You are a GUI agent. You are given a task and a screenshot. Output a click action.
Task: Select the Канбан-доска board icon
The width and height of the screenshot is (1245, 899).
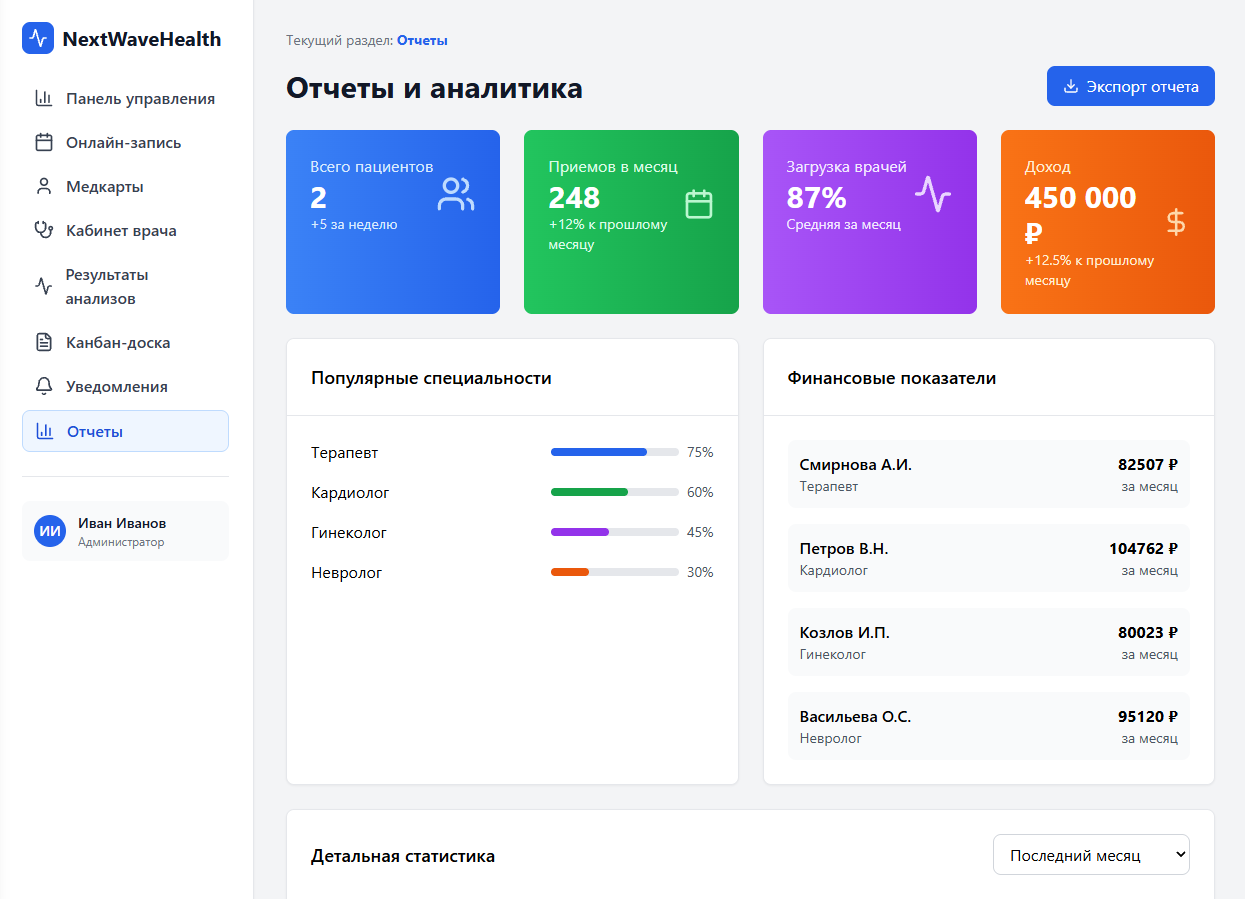coord(42,341)
